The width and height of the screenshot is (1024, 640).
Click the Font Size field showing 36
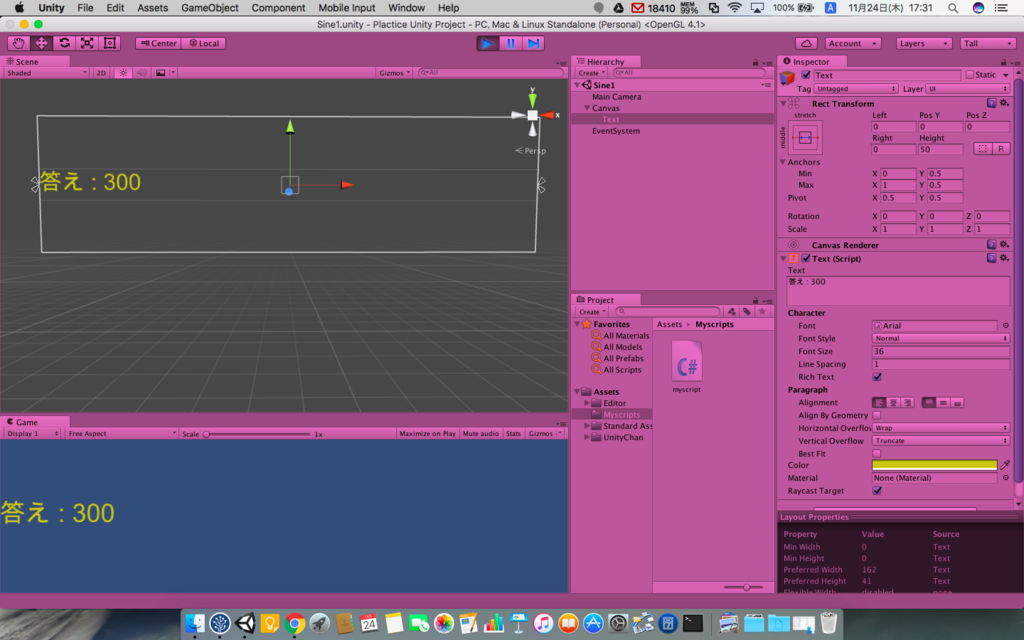point(940,351)
